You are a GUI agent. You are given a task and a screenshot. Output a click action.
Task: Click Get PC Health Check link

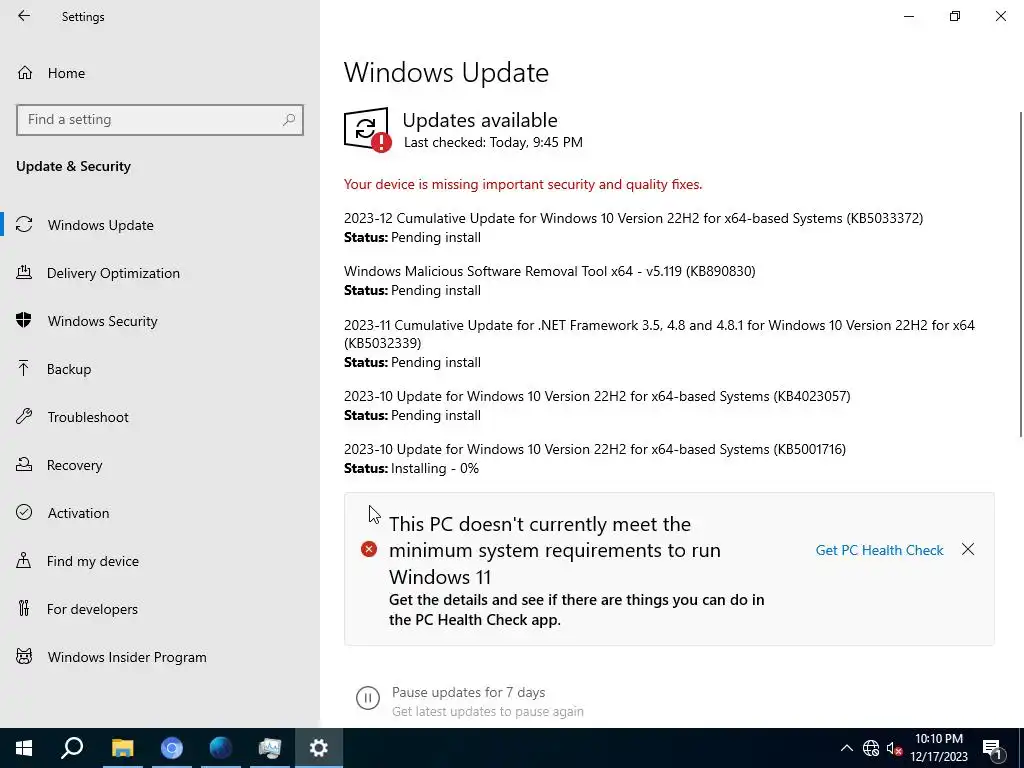879,550
